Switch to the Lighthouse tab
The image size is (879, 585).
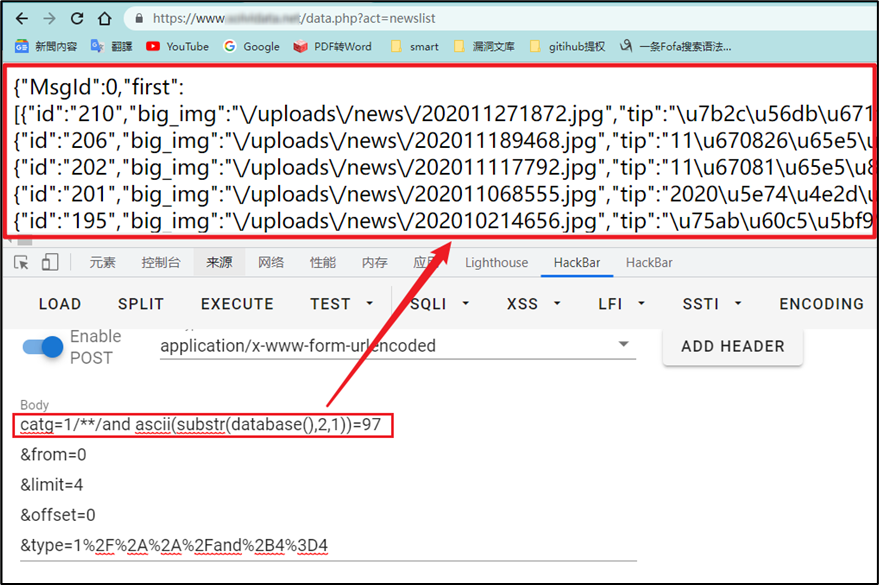coord(496,262)
